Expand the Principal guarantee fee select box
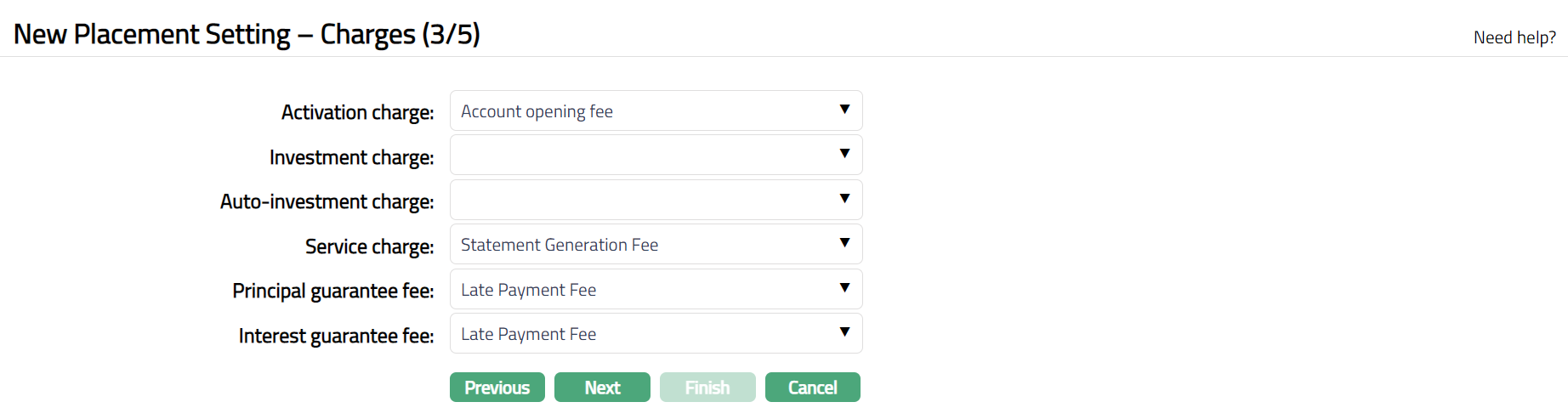Image resolution: width=1568 pixels, height=419 pixels. click(646, 290)
